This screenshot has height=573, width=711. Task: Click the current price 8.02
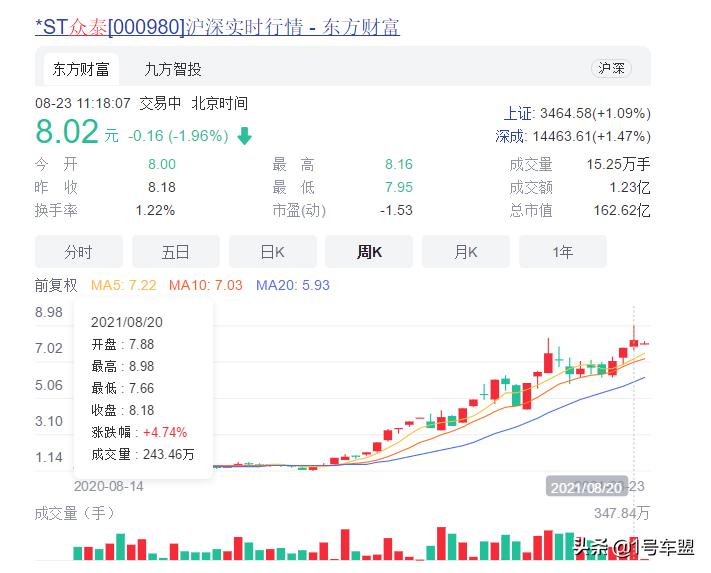[x=67, y=131]
